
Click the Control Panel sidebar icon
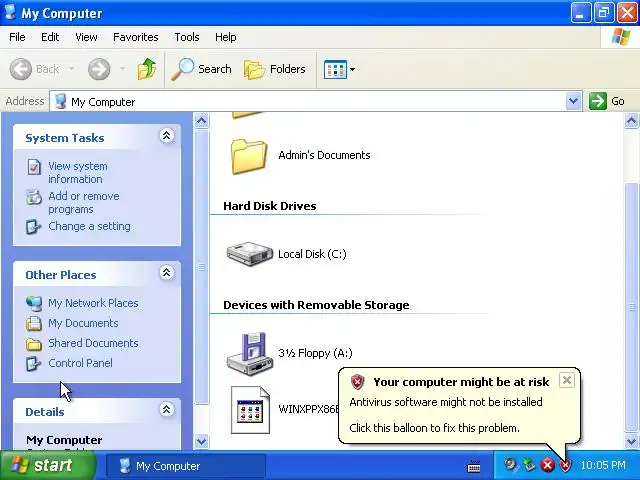pyautogui.click(x=33, y=364)
